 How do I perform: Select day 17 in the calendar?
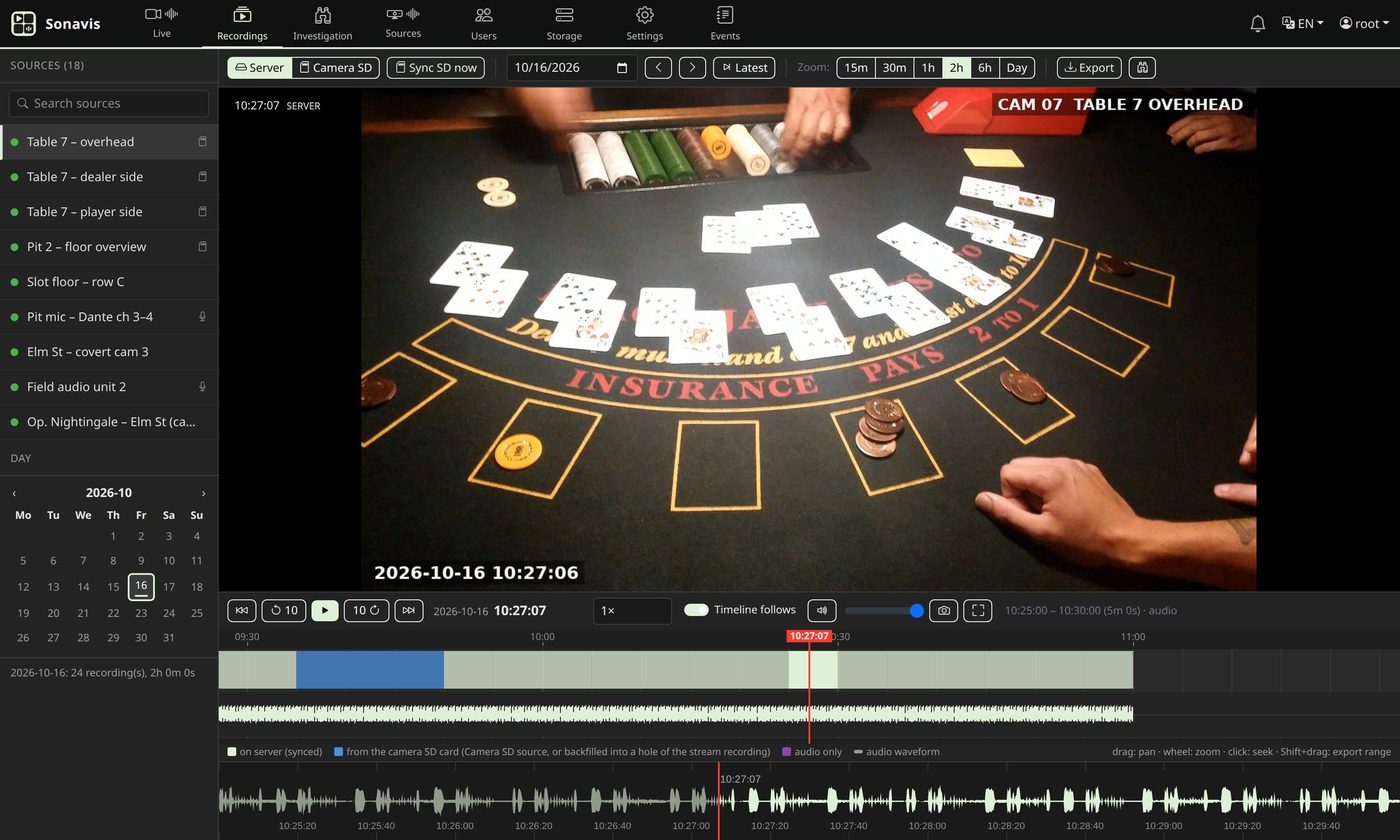coord(169,587)
